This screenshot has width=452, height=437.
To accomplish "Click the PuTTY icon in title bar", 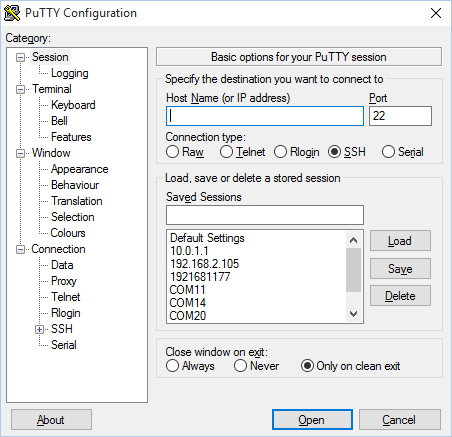I will pyautogui.click(x=12, y=13).
